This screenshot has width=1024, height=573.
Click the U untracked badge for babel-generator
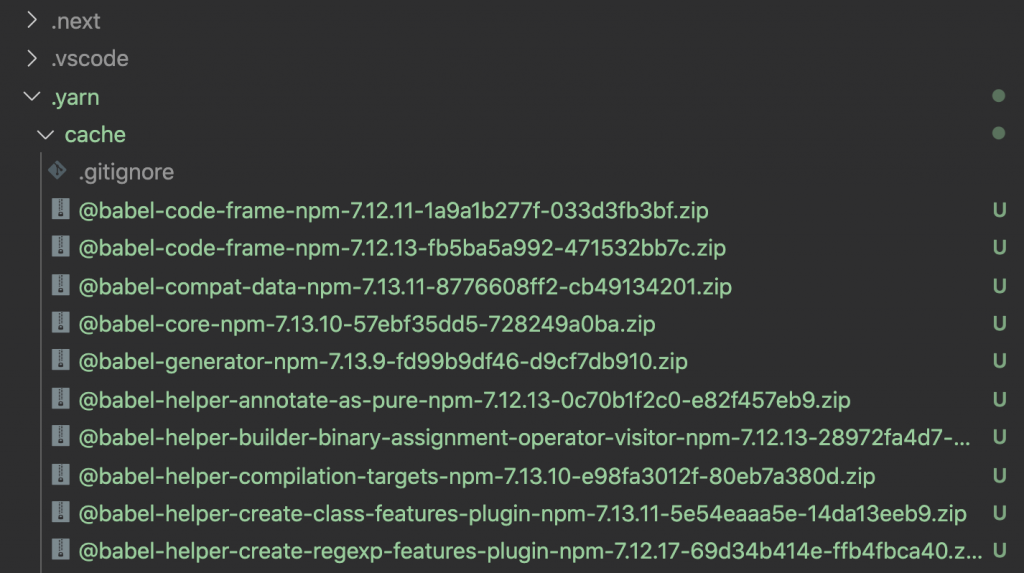pos(999,361)
